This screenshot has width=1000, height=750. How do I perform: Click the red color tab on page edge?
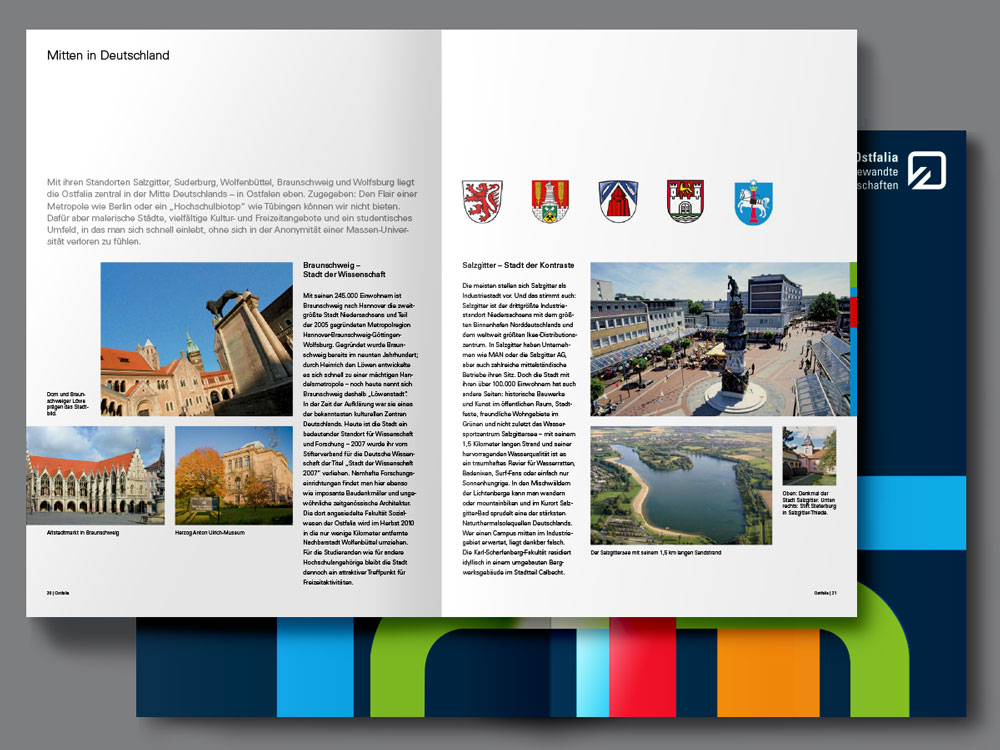click(x=853, y=306)
